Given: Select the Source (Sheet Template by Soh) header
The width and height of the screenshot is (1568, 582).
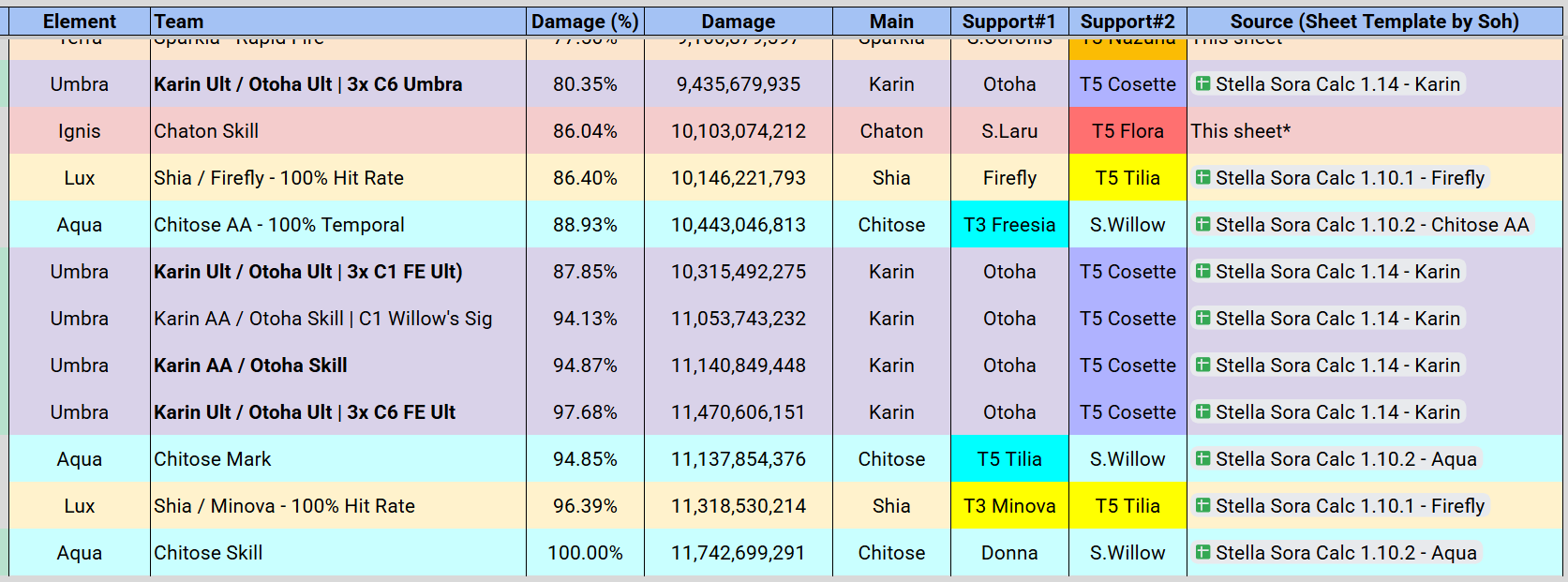Looking at the screenshot, I should click(1374, 22).
